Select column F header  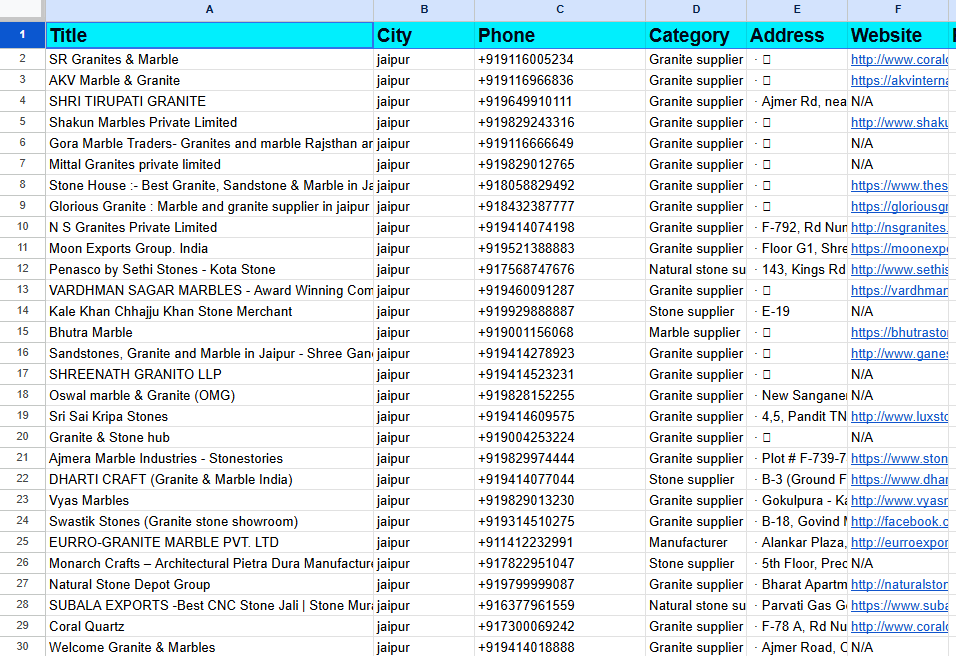[898, 10]
